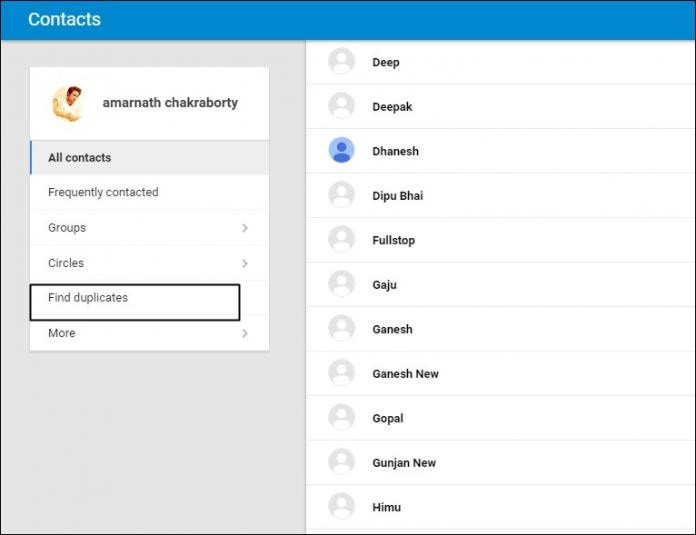
Task: Open Frequently contacted list
Action: 103,192
